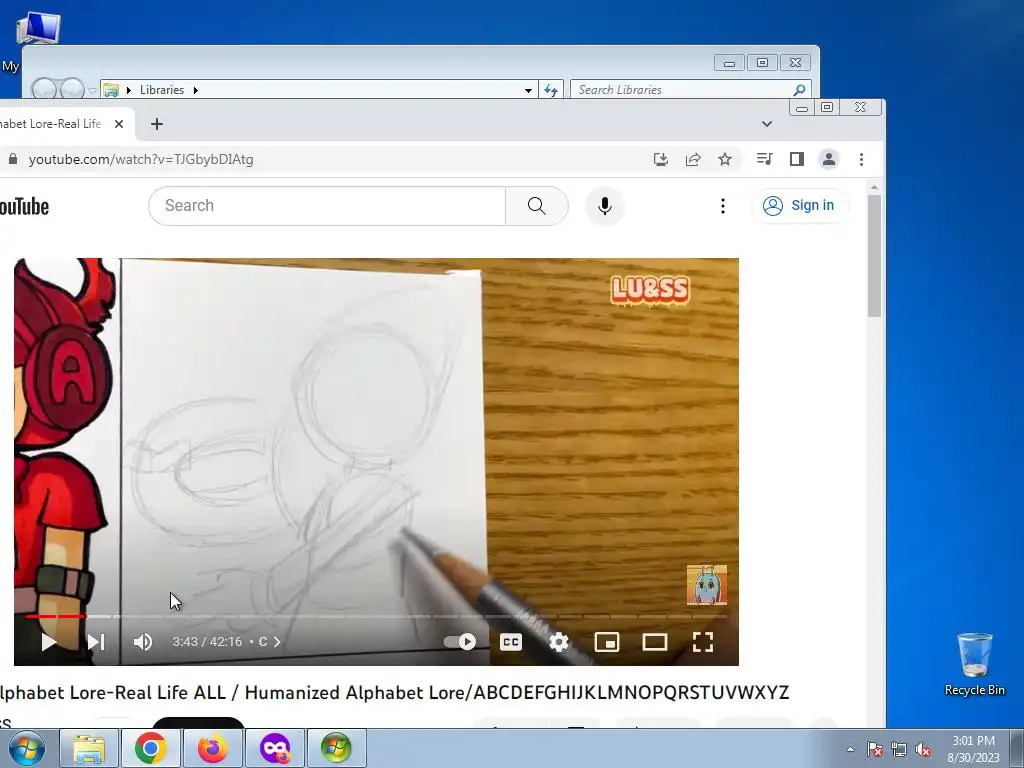Screen dimensions: 1024x768
Task: Open Action Center flag icon
Action: pos(875,749)
